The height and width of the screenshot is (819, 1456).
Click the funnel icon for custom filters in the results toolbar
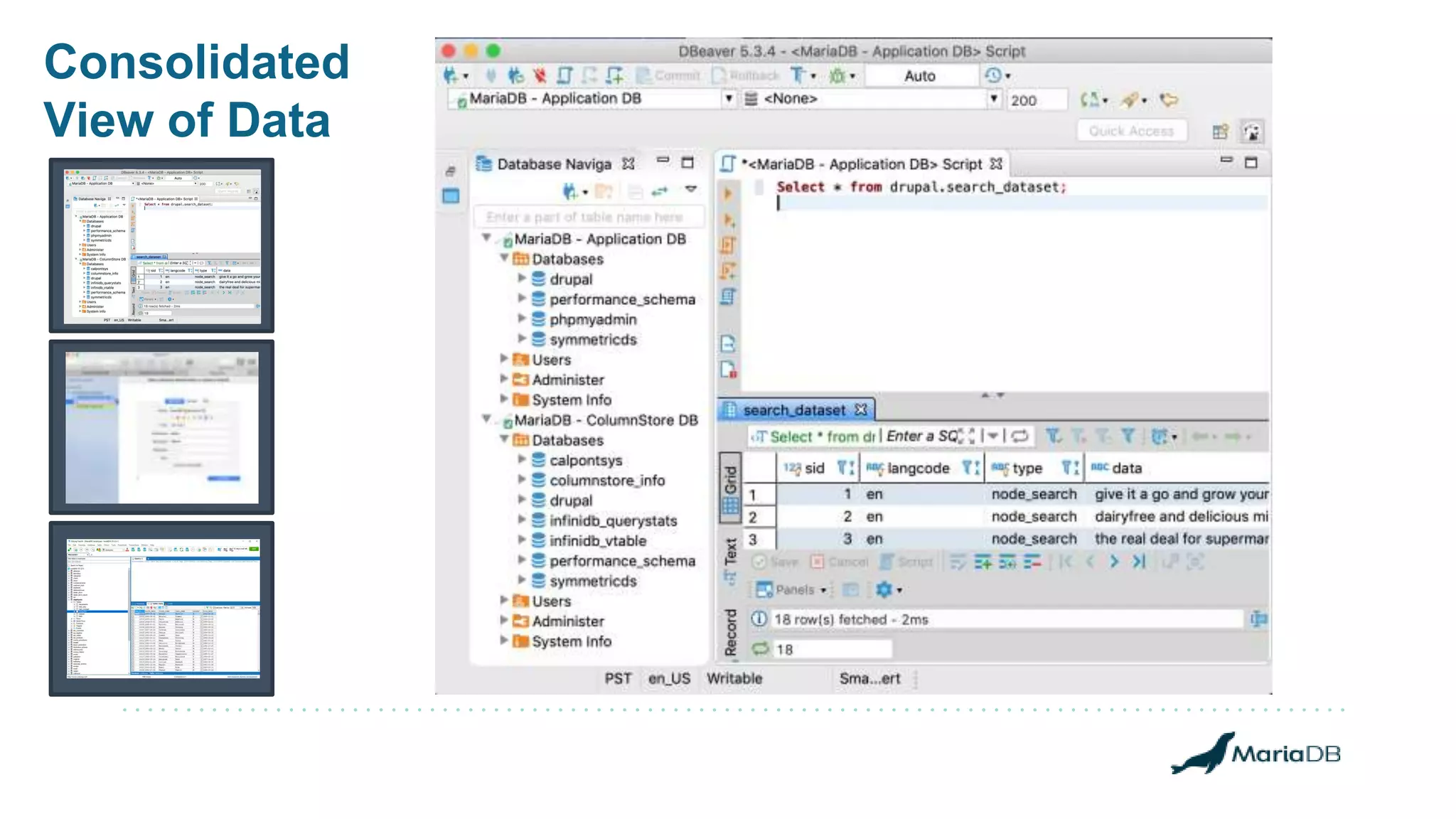pos(1128,436)
